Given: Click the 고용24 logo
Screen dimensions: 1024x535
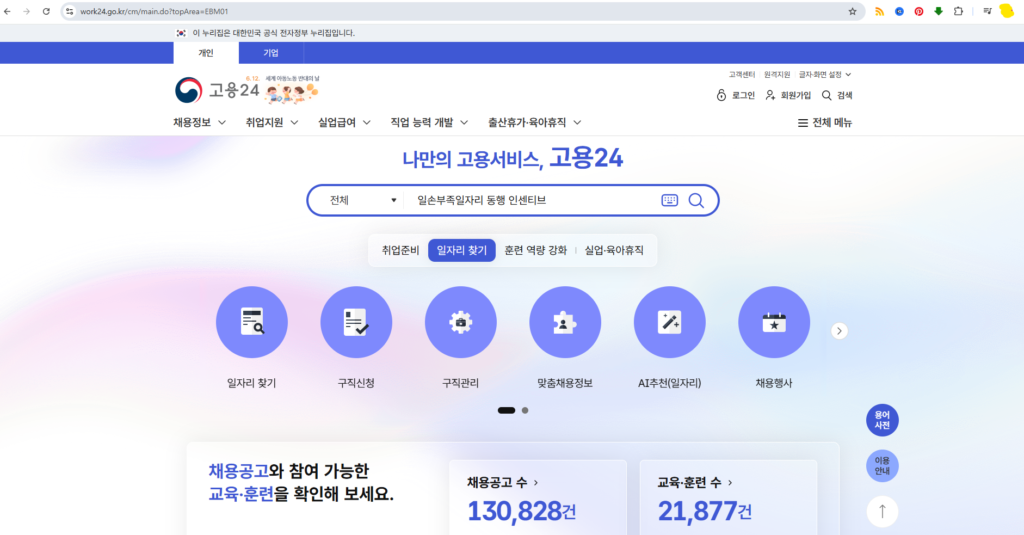Looking at the screenshot, I should coord(217,90).
